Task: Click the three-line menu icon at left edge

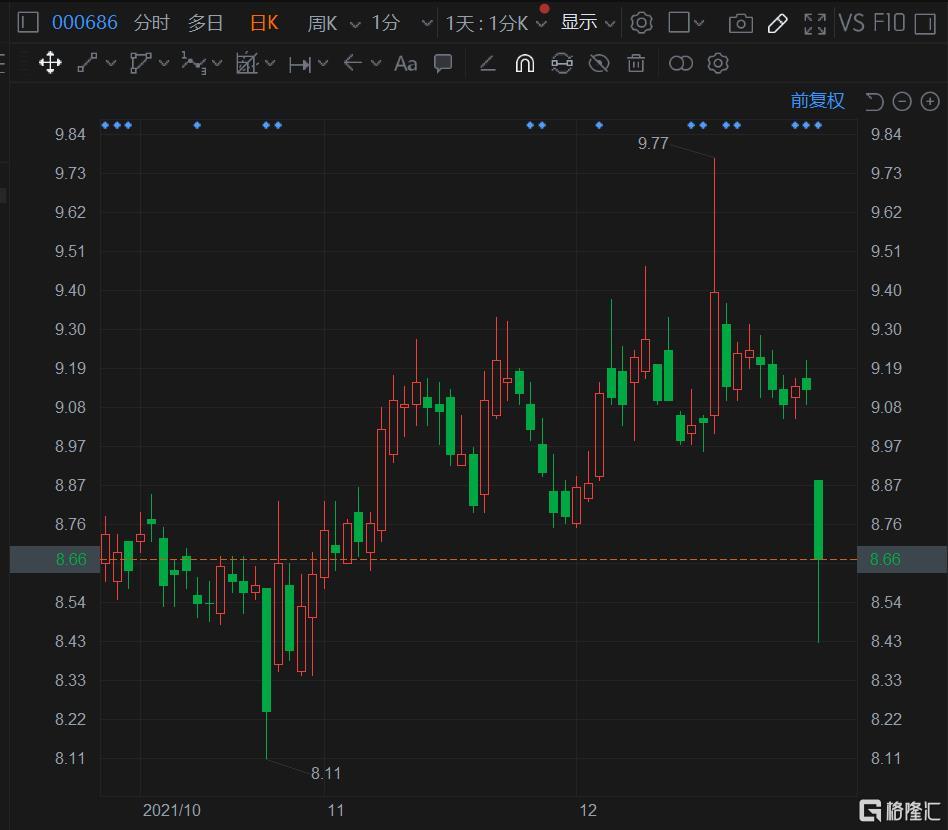Action: [2, 63]
